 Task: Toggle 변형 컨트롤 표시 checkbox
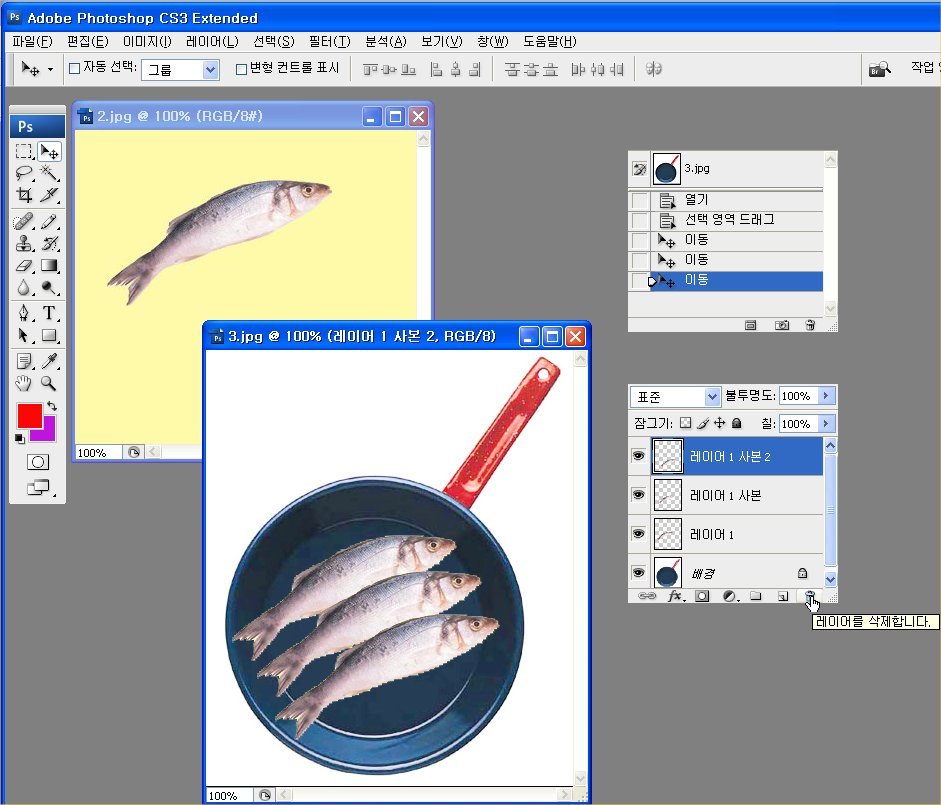pyautogui.click(x=241, y=69)
